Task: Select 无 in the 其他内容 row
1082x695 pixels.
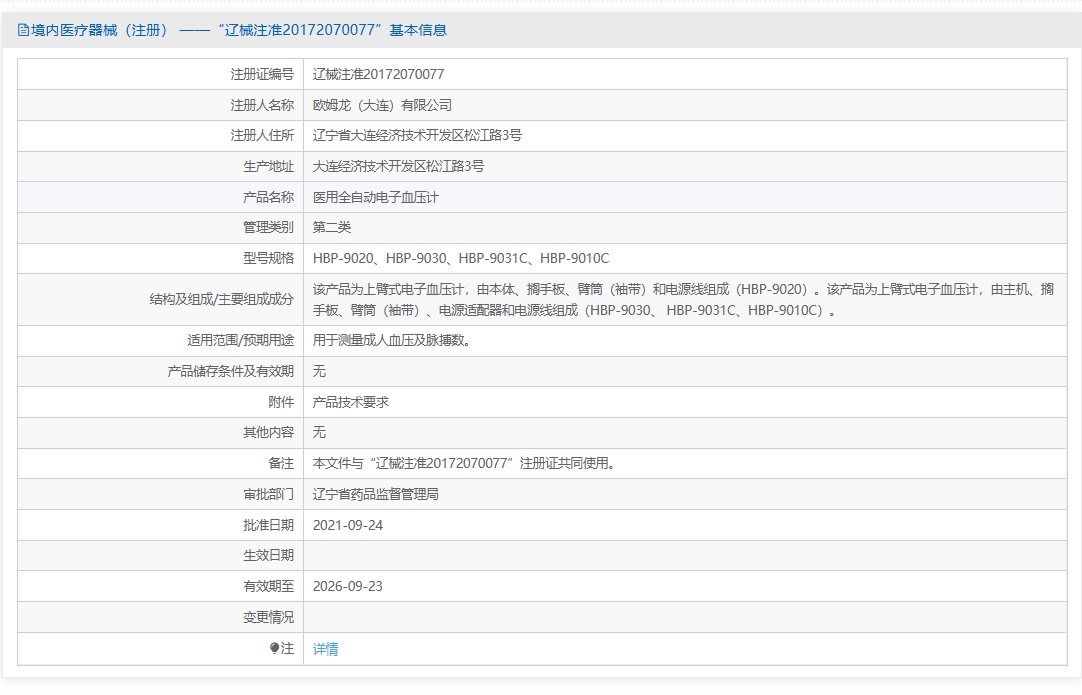Action: tap(319, 432)
